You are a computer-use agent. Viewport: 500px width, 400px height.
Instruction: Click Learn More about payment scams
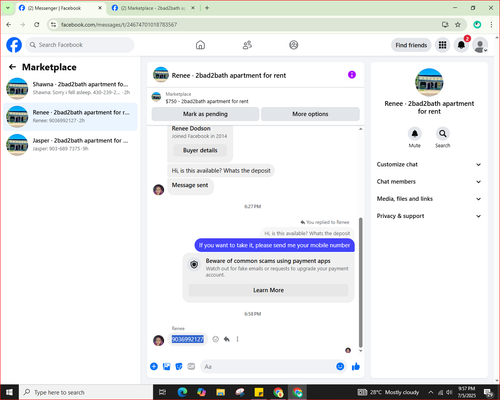point(268,290)
